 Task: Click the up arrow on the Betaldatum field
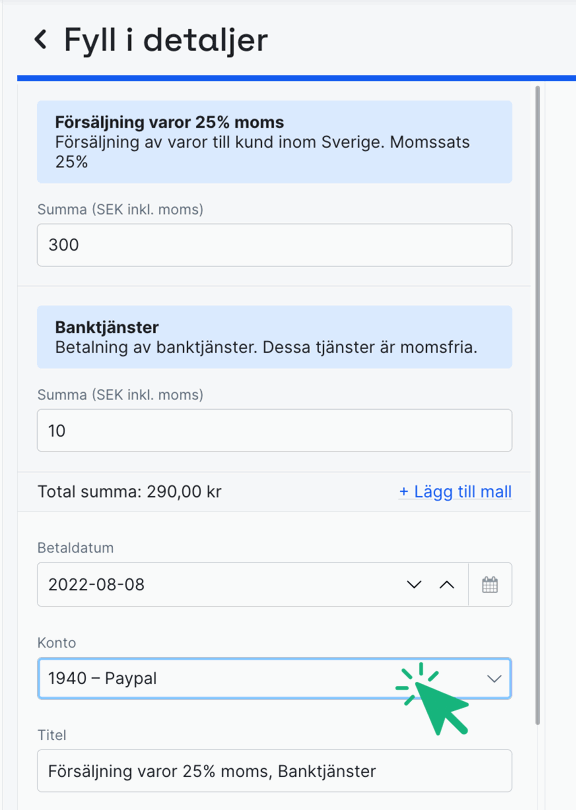coord(447,584)
